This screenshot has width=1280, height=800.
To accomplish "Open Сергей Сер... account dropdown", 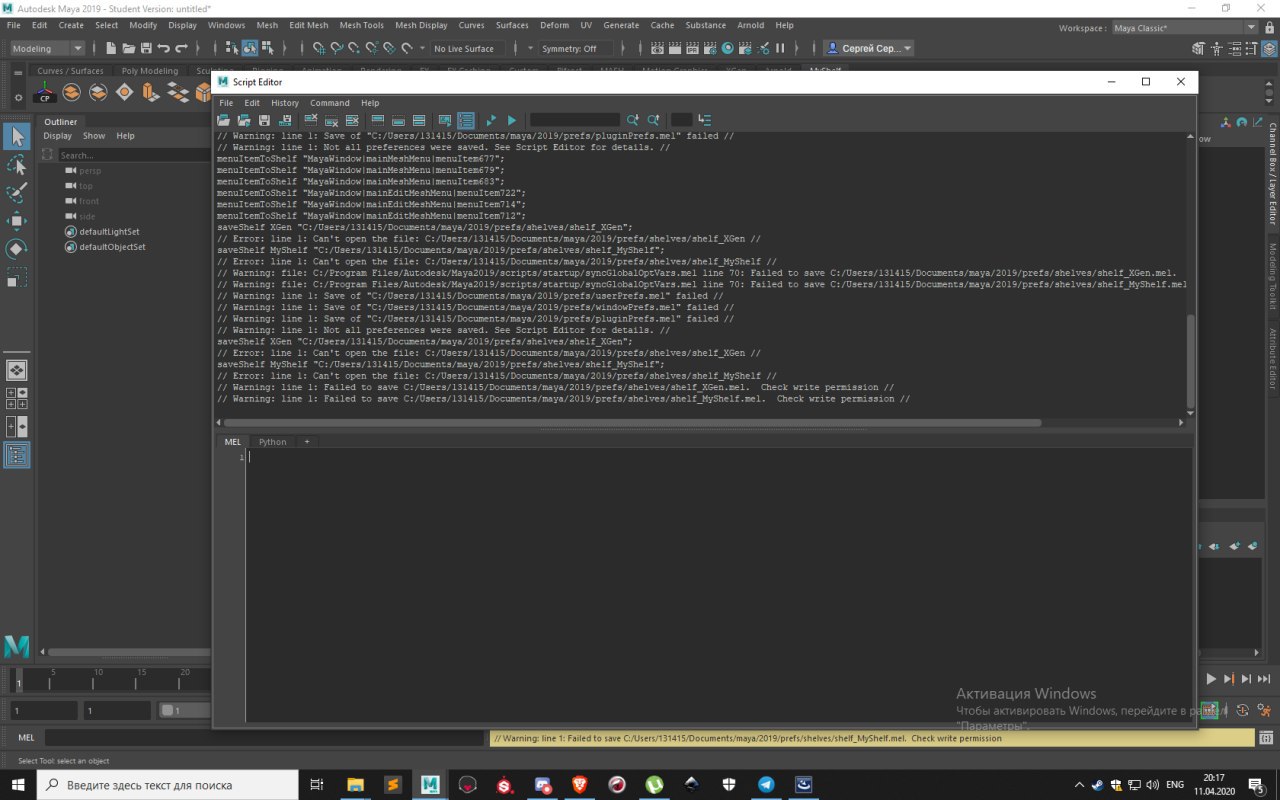I will (x=868, y=48).
